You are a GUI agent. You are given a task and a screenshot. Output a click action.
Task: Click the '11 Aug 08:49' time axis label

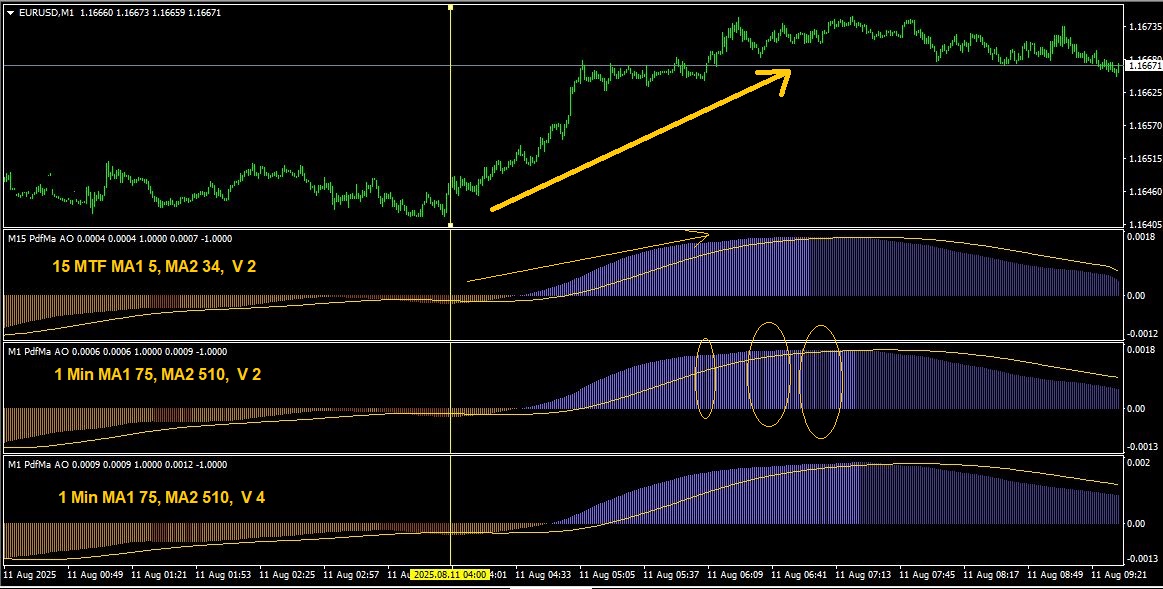[1055, 575]
